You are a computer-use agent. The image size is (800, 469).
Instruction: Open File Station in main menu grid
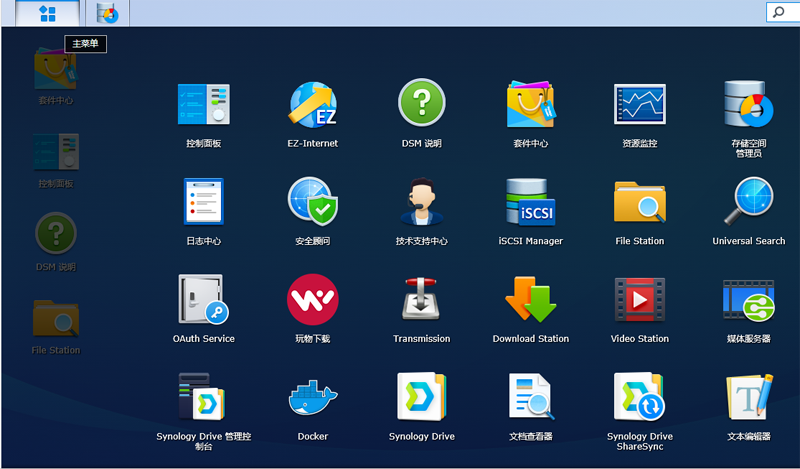640,202
